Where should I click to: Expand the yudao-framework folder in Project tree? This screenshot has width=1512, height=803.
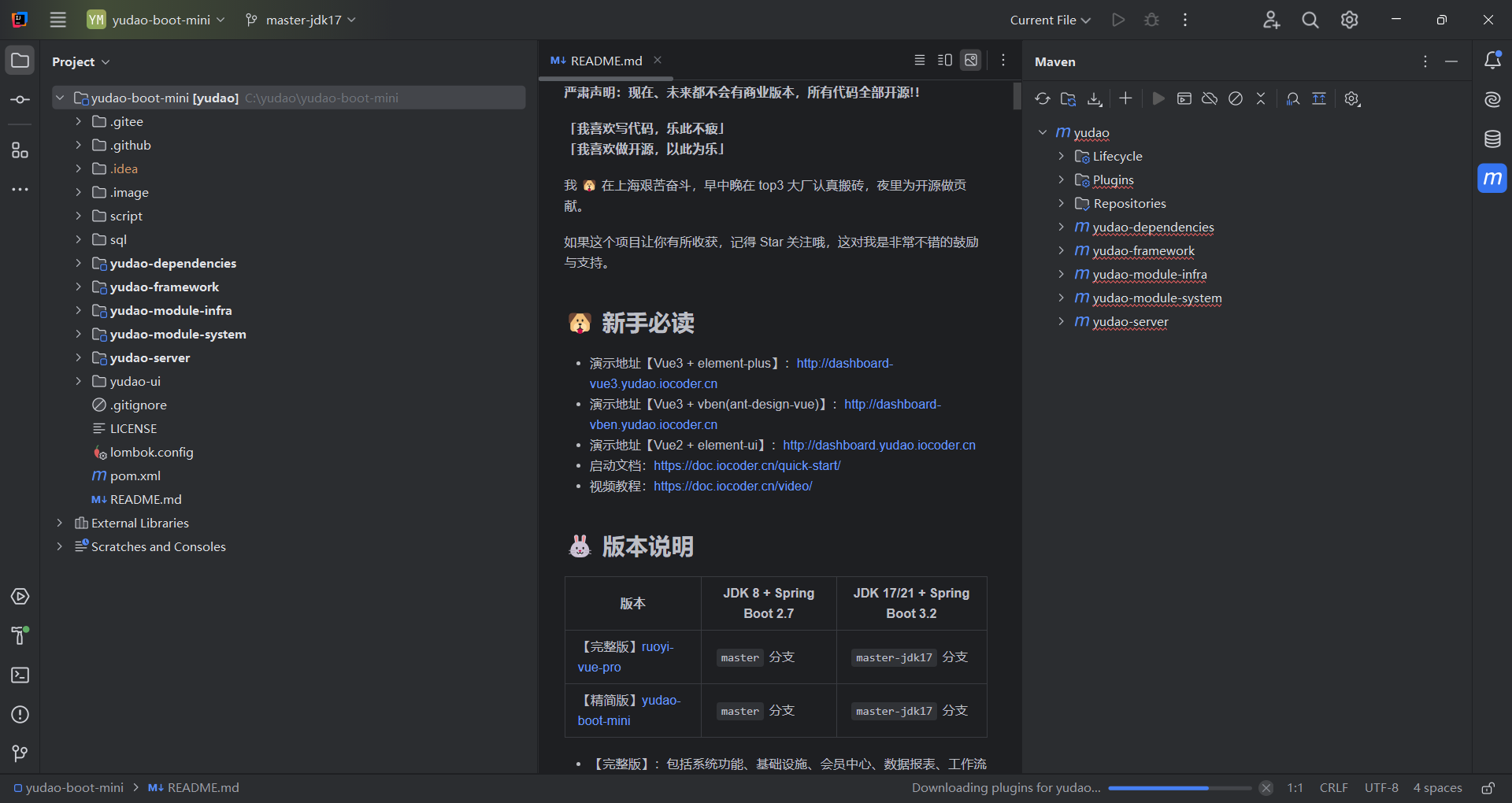(78, 287)
